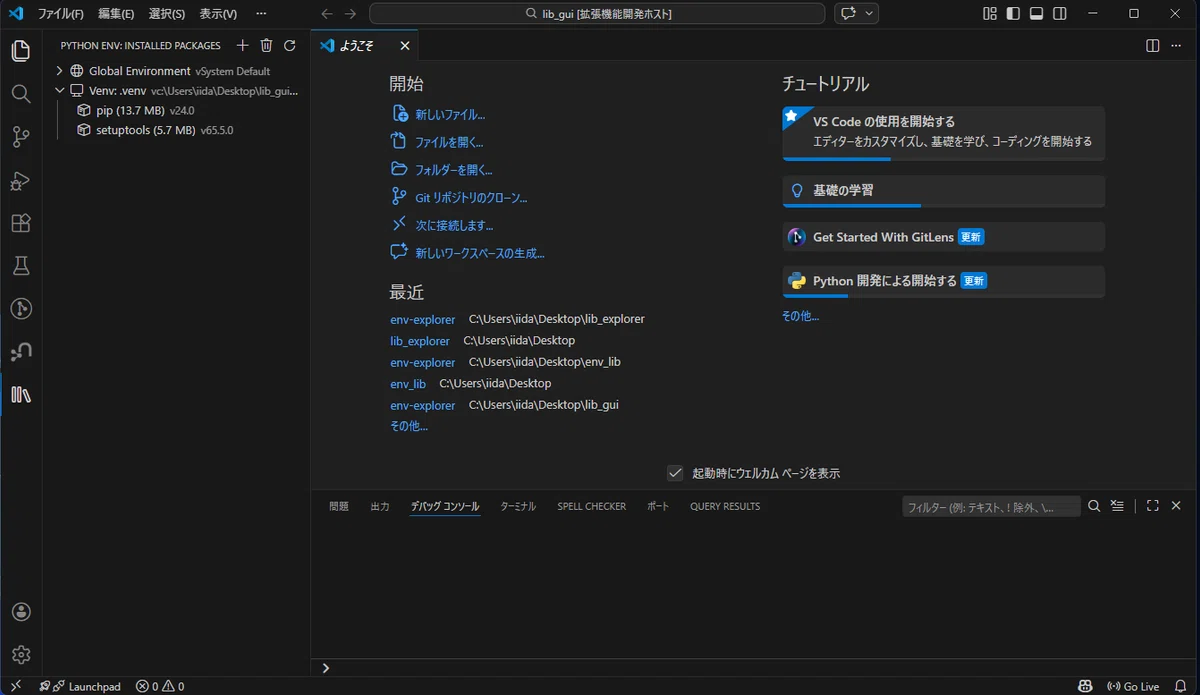Collapse the Venv: .venv tree node
1200x695 pixels.
(60, 90)
